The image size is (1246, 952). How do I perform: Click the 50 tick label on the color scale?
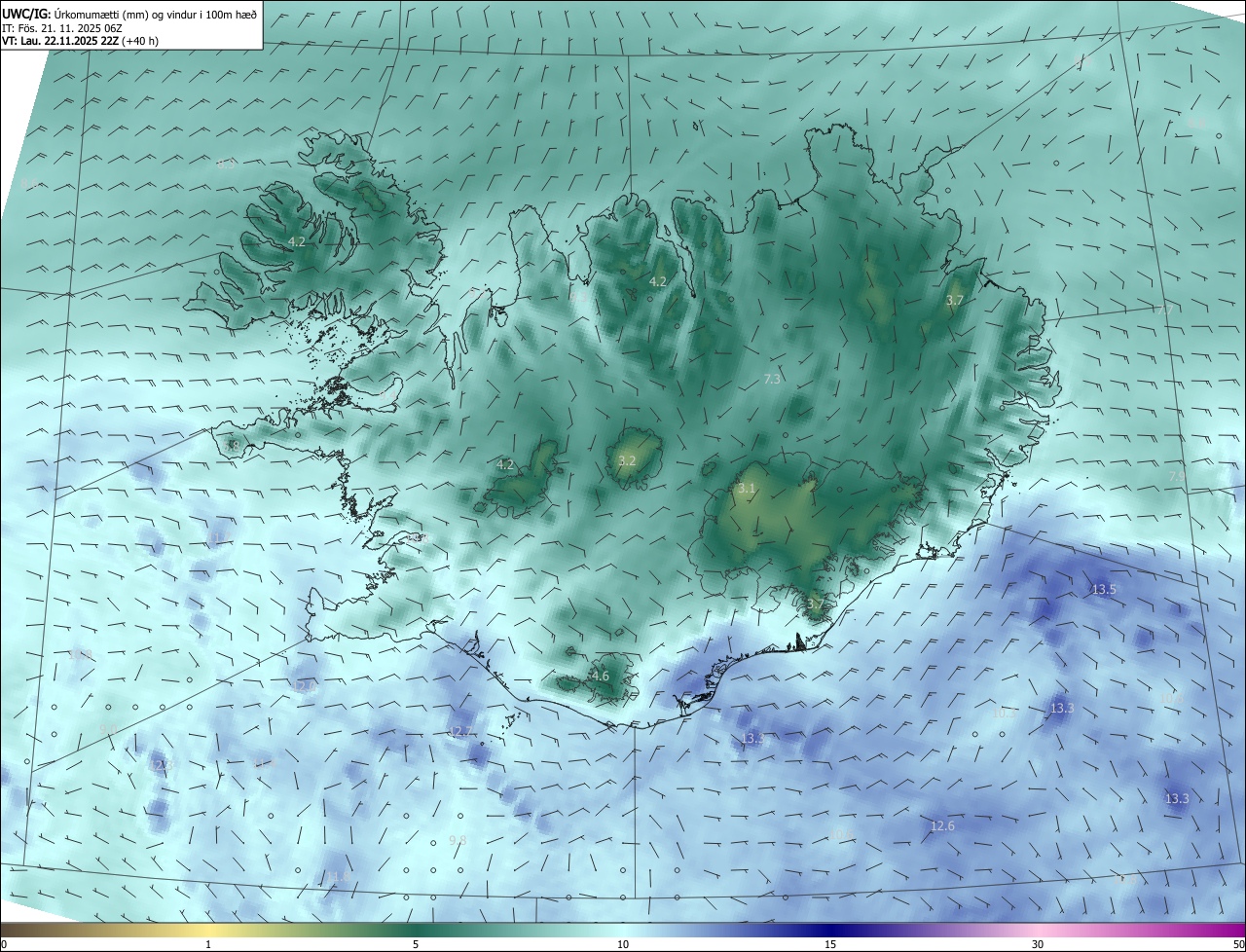[x=1237, y=944]
